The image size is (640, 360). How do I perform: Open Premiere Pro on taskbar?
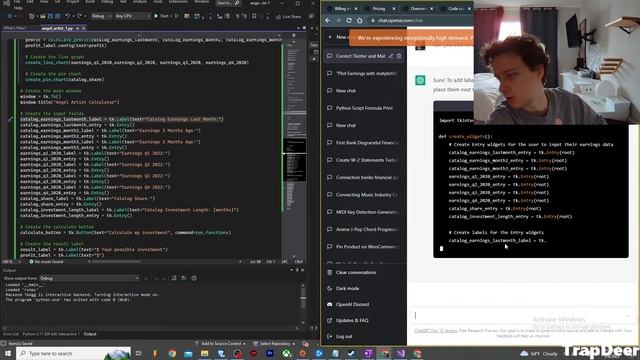tap(270, 353)
